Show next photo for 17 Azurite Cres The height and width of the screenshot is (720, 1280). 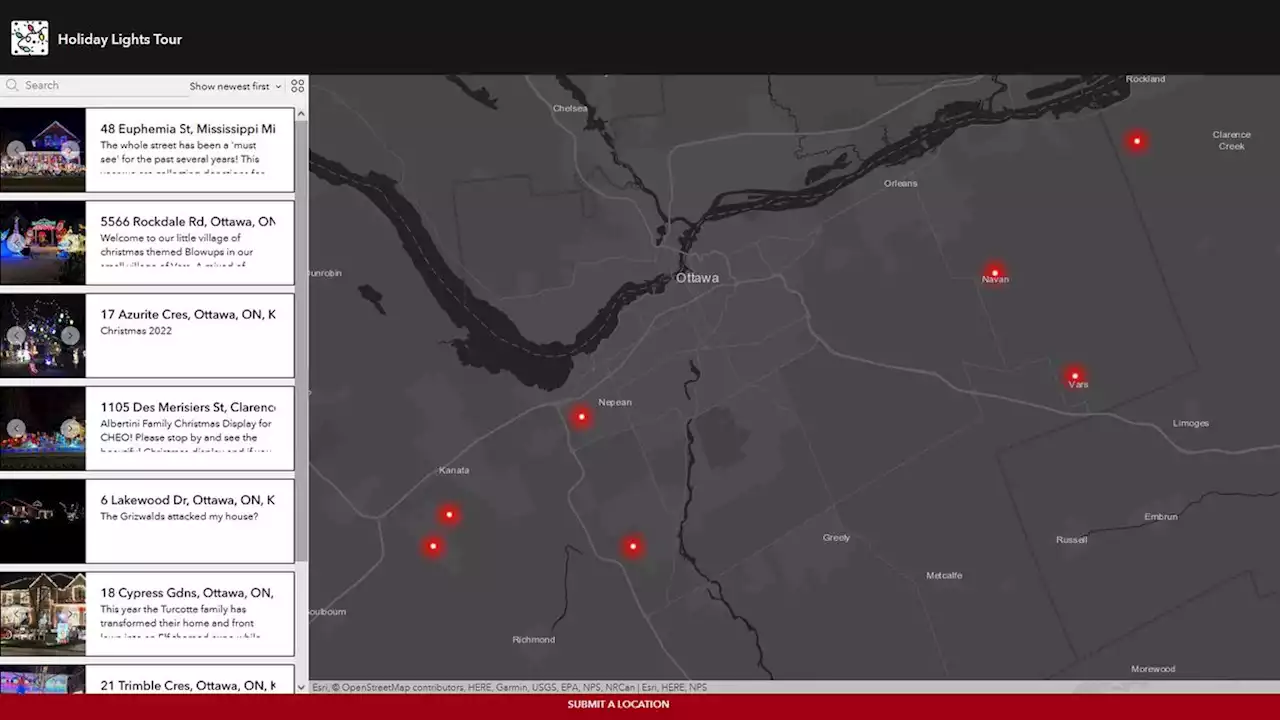pos(70,336)
